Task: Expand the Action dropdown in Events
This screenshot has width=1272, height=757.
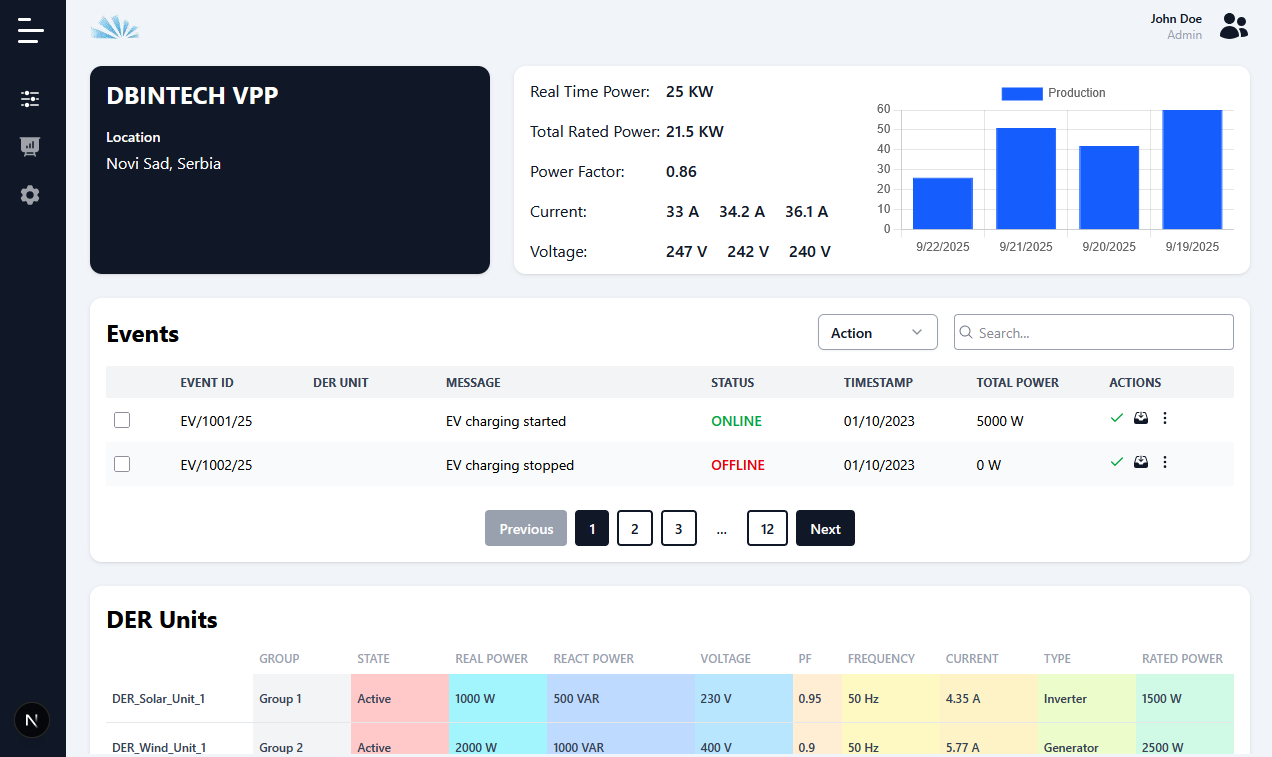Action: 877,333
